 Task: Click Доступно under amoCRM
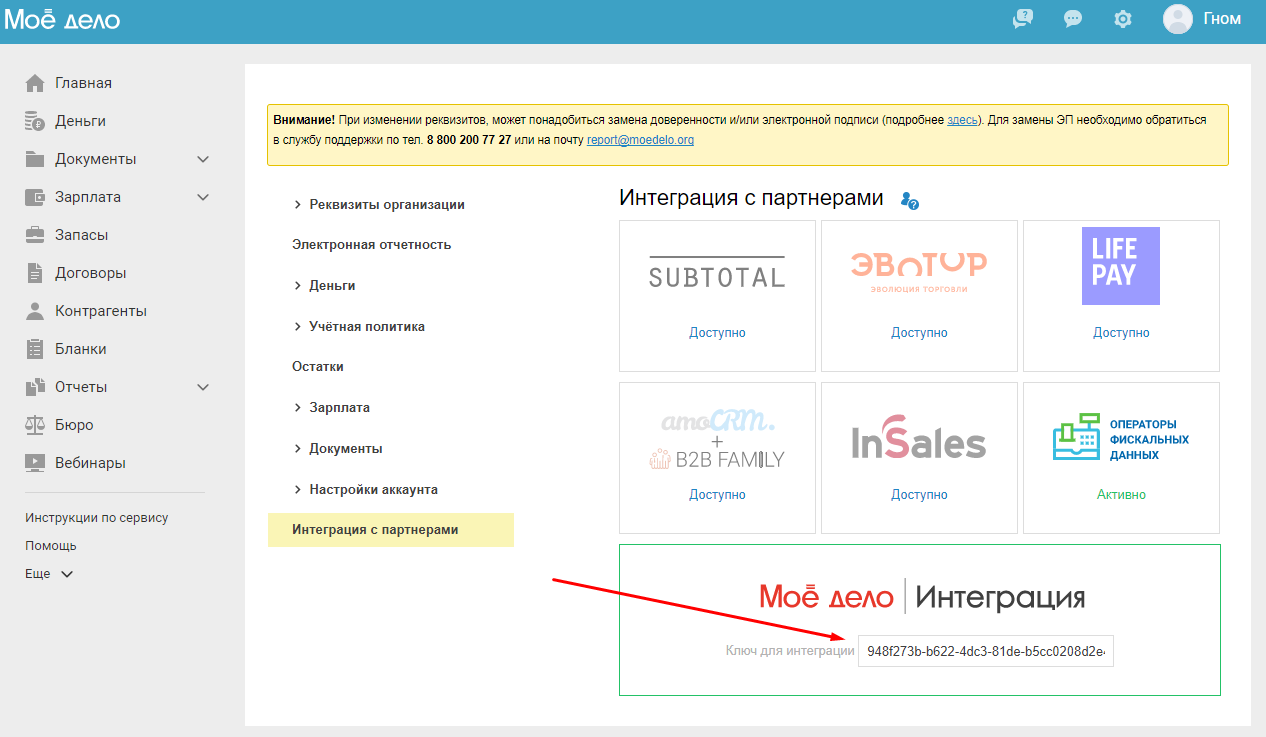tap(717, 494)
